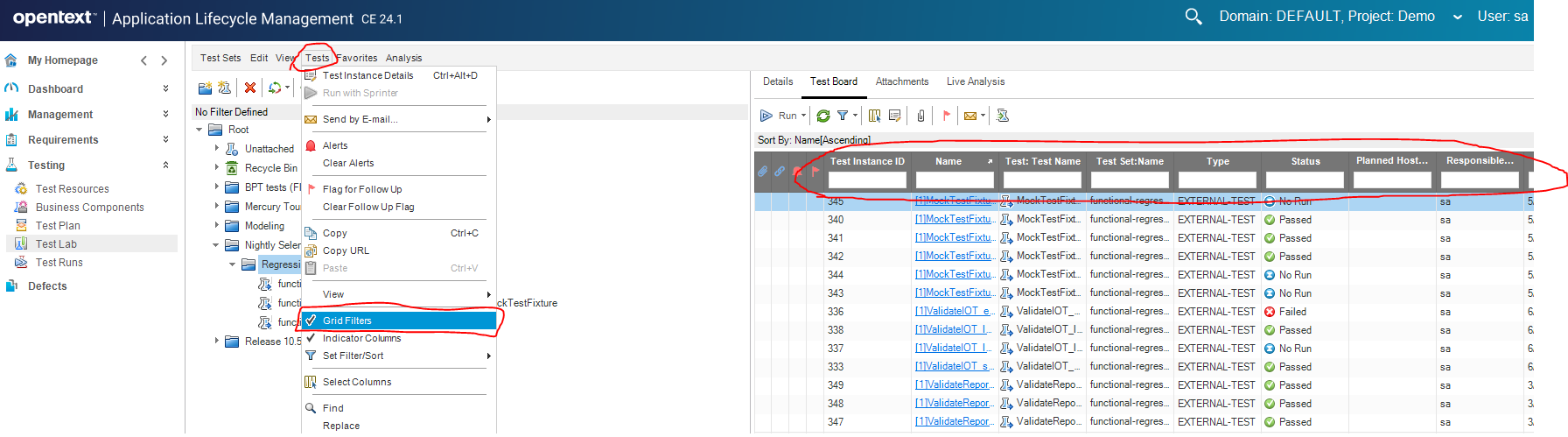Click the Refresh icon in the test sets toolbar
The width and height of the screenshot is (1568, 437).
coord(275,88)
